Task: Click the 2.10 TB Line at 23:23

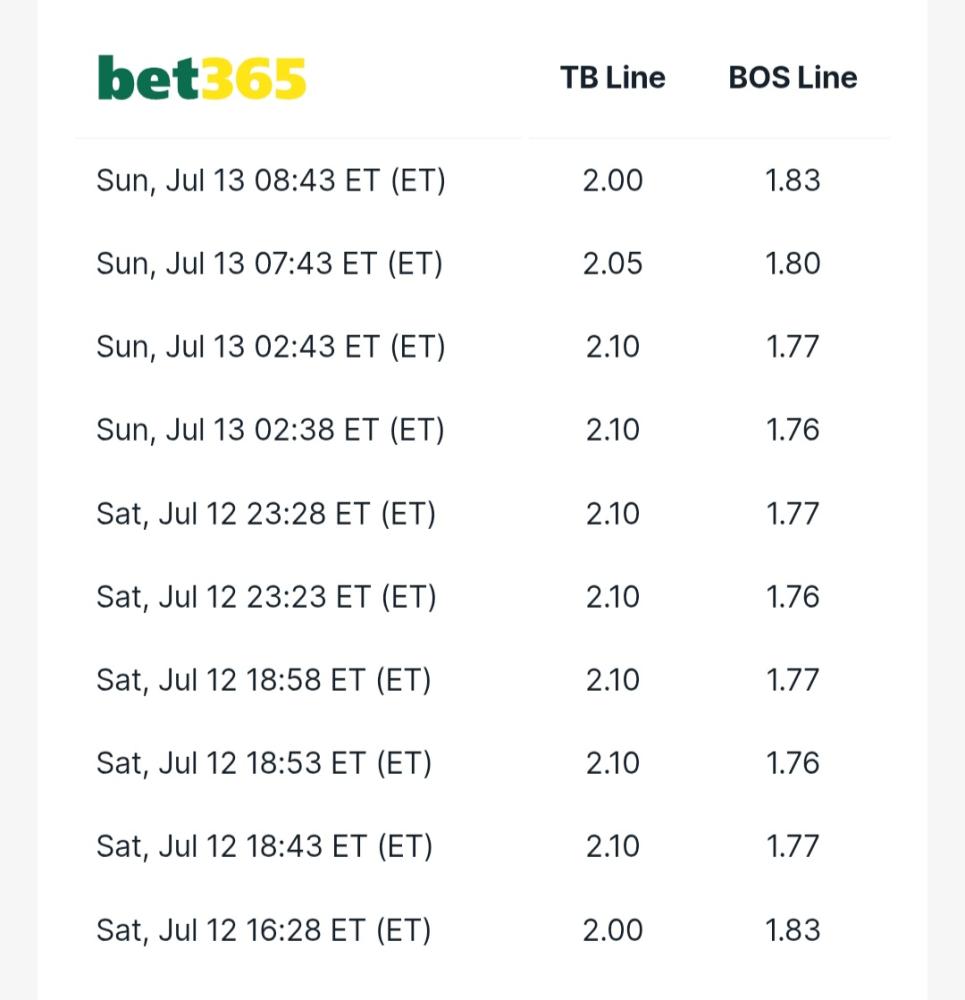Action: coord(612,597)
